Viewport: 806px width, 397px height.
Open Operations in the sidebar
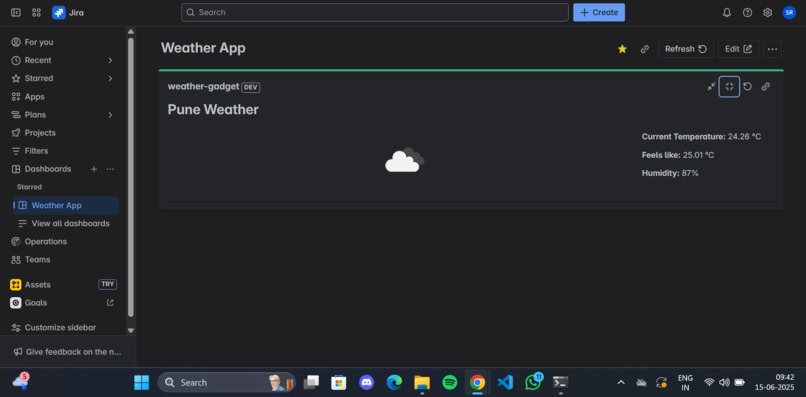pos(45,241)
